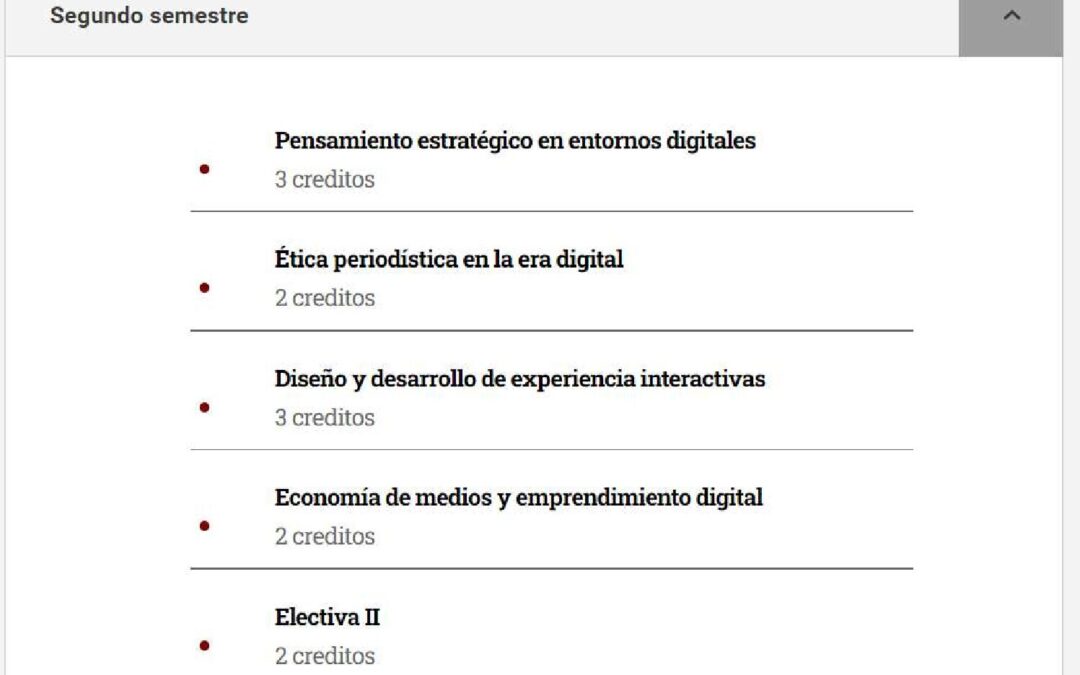Select Ética periodística en la era digital
1080x675 pixels.
click(449, 260)
